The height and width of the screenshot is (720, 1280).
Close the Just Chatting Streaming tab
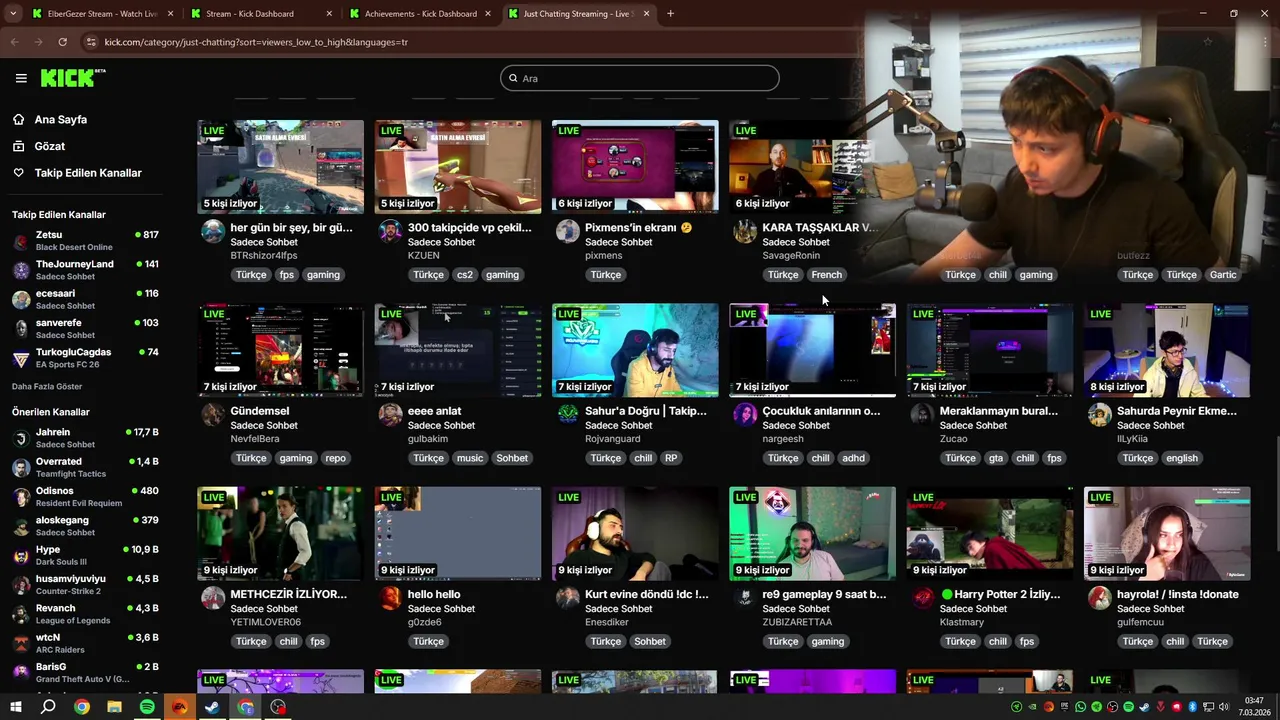coord(646,14)
